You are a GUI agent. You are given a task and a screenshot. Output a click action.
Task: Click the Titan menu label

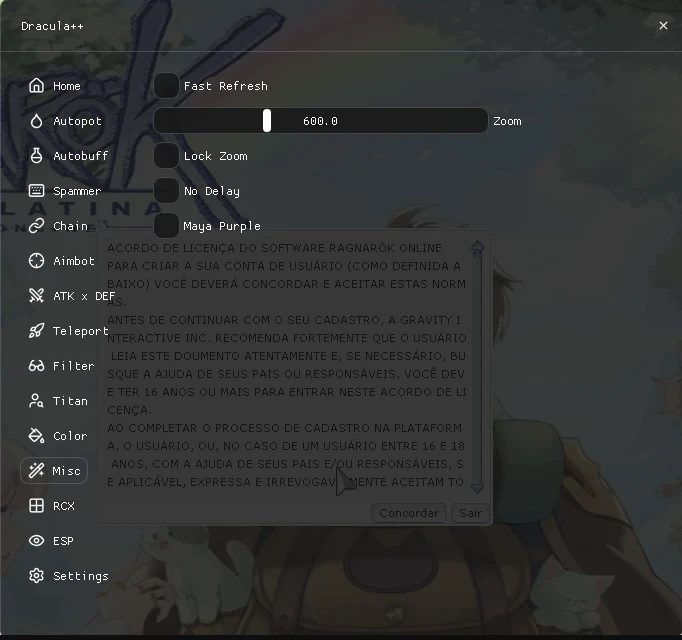[x=70, y=401]
